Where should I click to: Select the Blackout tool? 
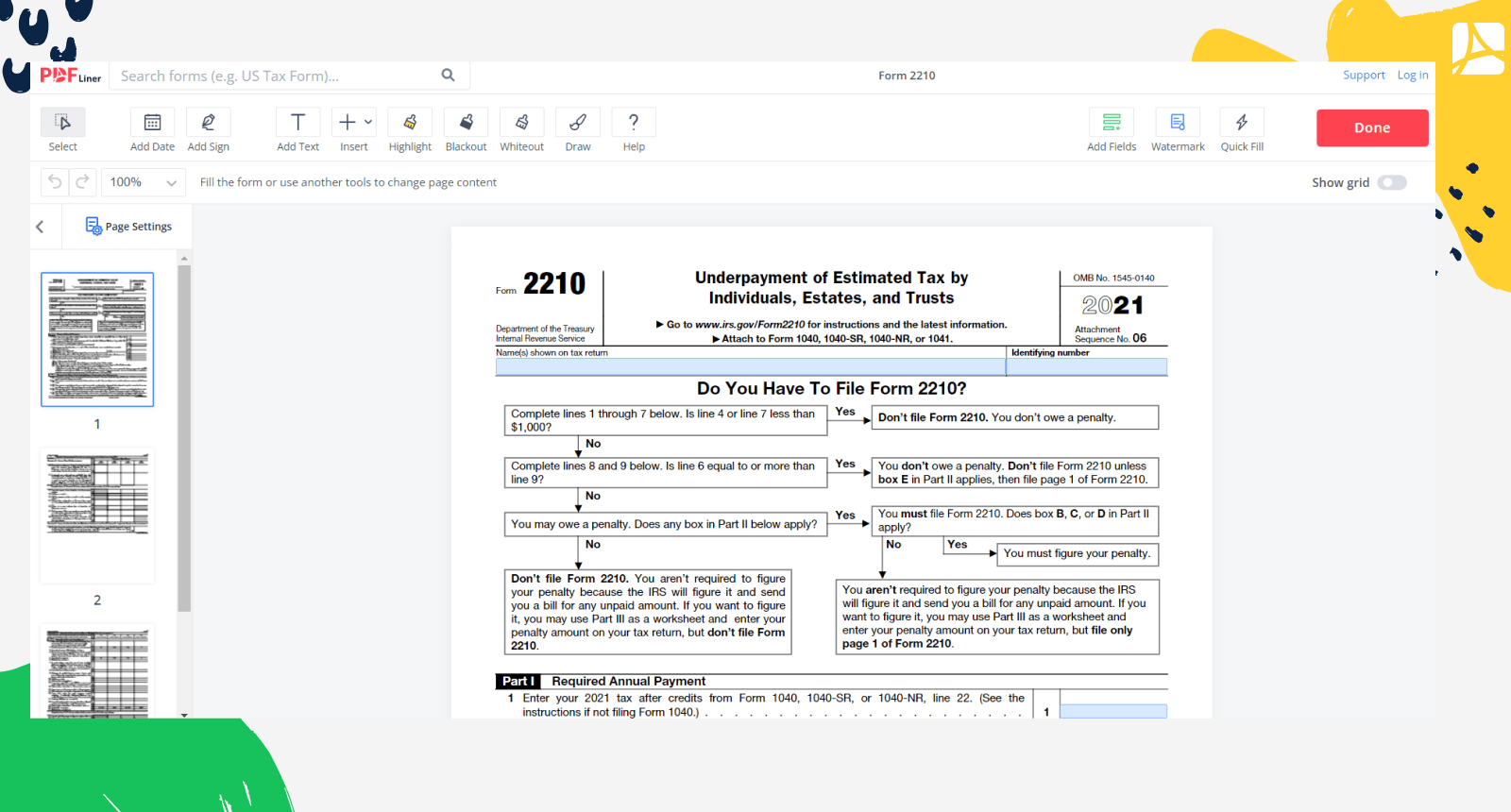coord(466,123)
